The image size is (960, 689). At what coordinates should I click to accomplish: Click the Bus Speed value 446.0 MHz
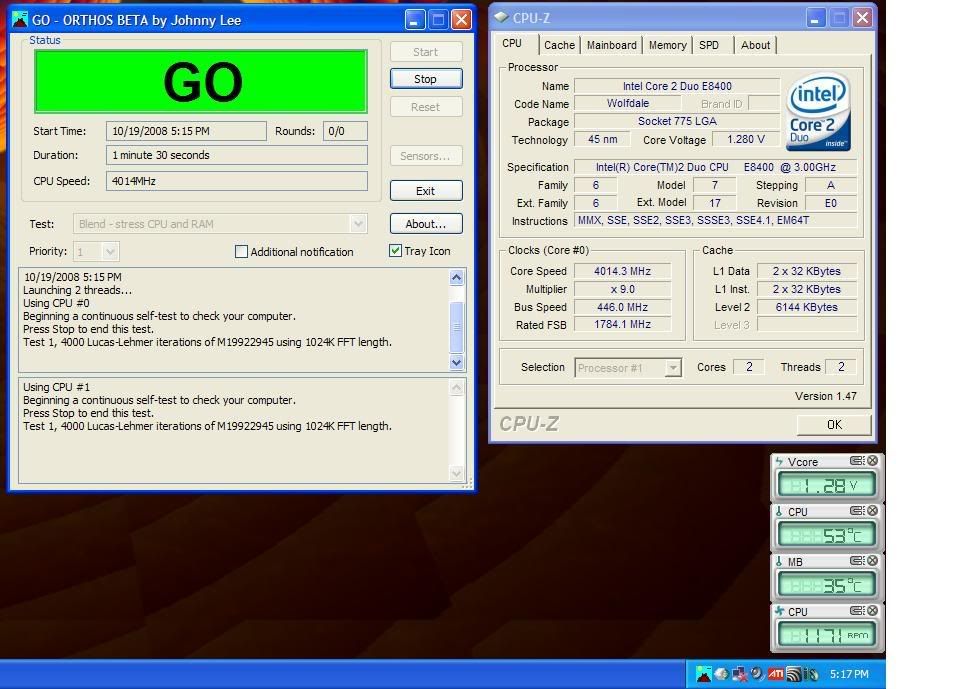(622, 307)
